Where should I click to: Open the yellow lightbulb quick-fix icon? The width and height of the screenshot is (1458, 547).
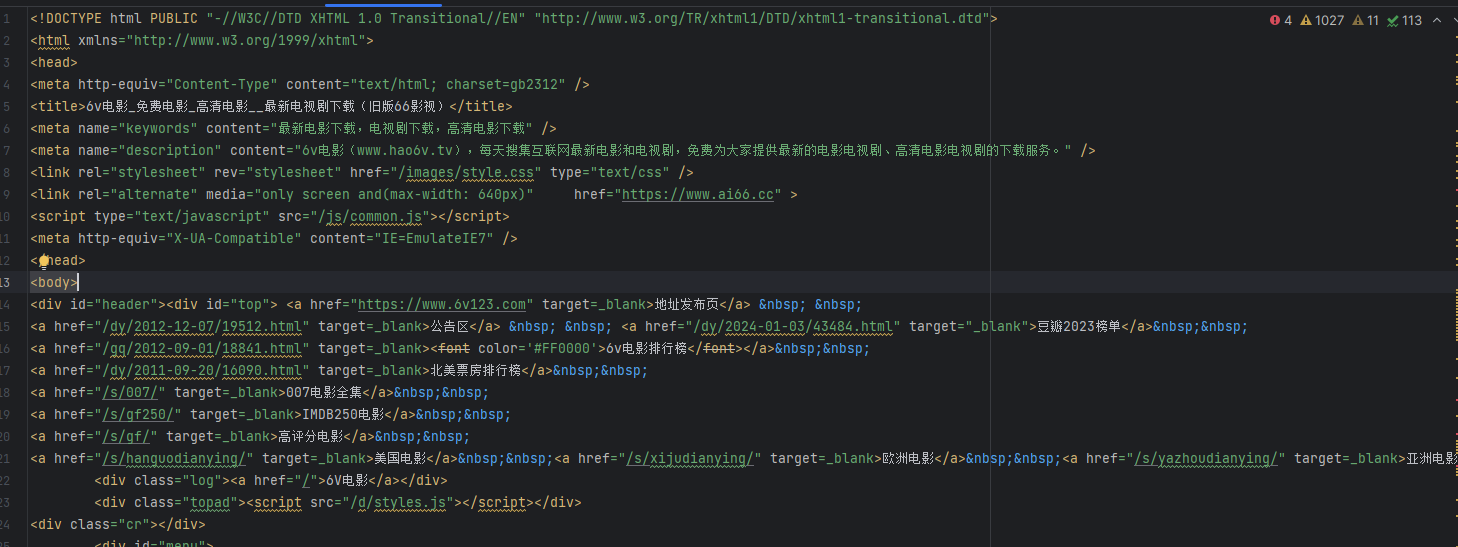[x=44, y=260]
